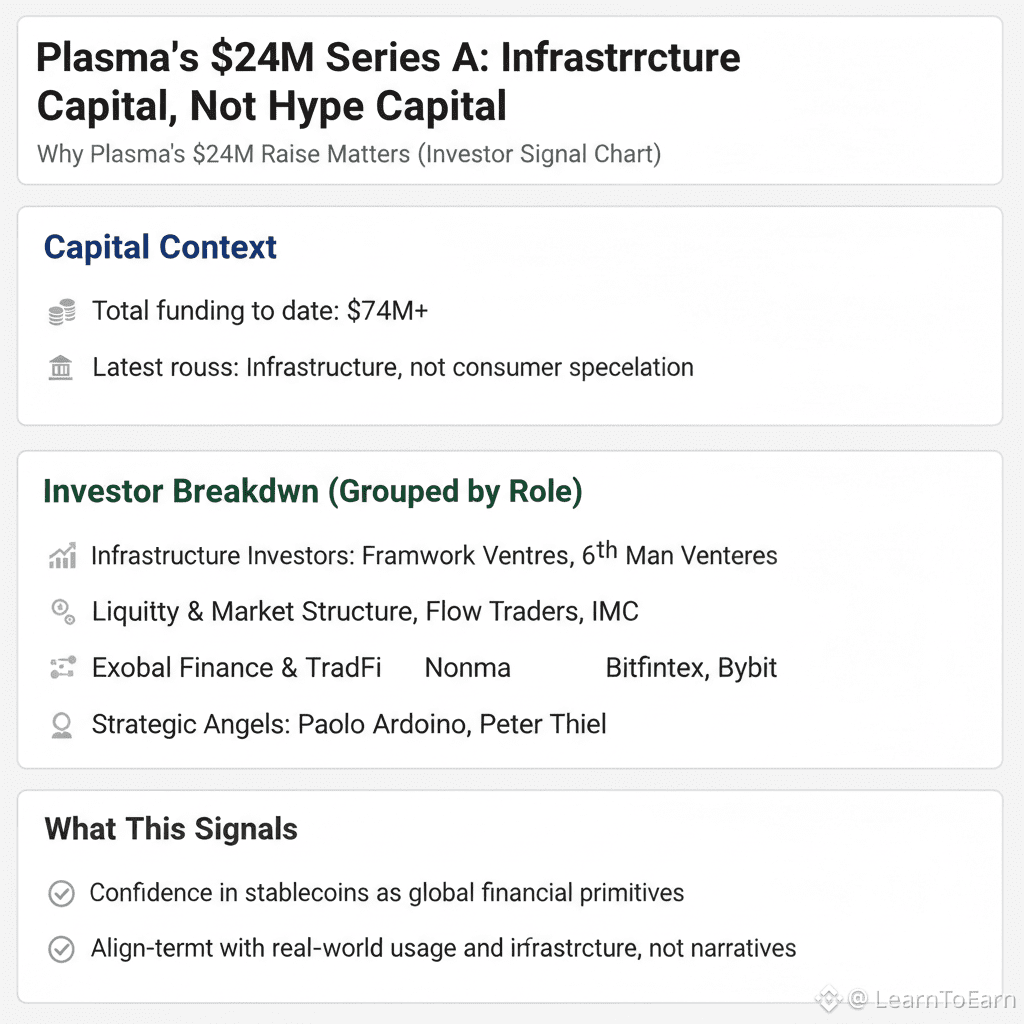Viewport: 1024px width, 1024px height.
Task: Click the Investor Breakdown section heading
Action: pos(313,492)
